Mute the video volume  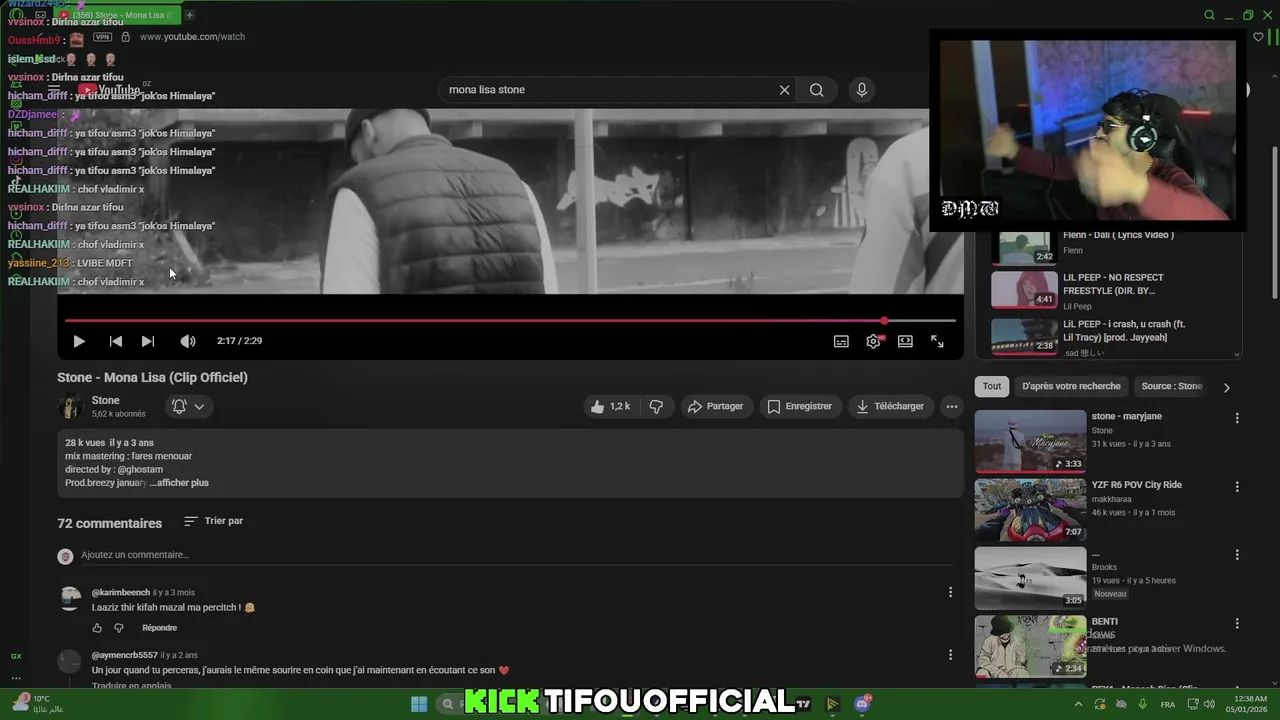(x=188, y=341)
